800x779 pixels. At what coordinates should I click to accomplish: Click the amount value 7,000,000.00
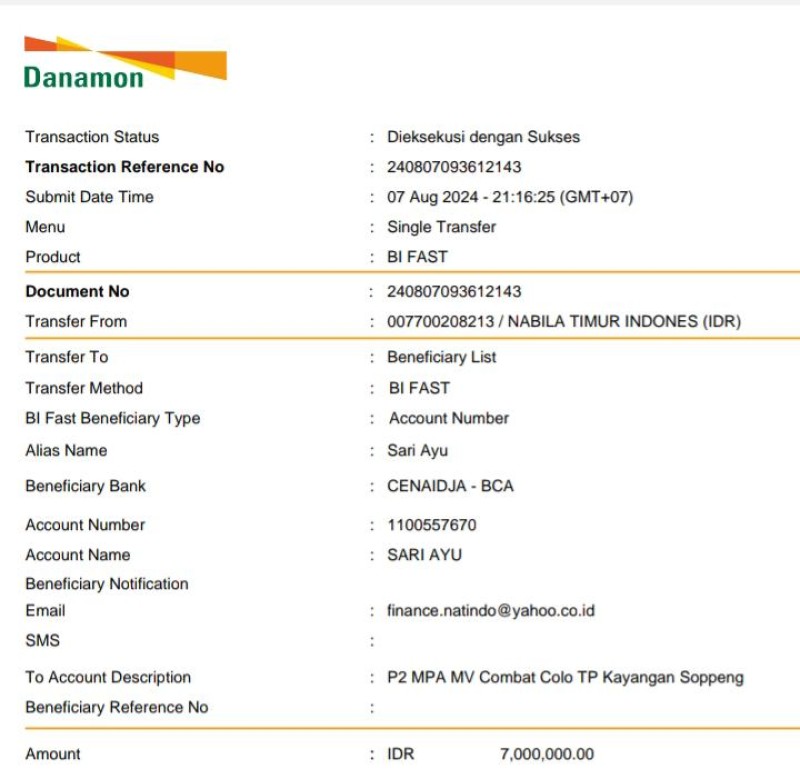547,754
